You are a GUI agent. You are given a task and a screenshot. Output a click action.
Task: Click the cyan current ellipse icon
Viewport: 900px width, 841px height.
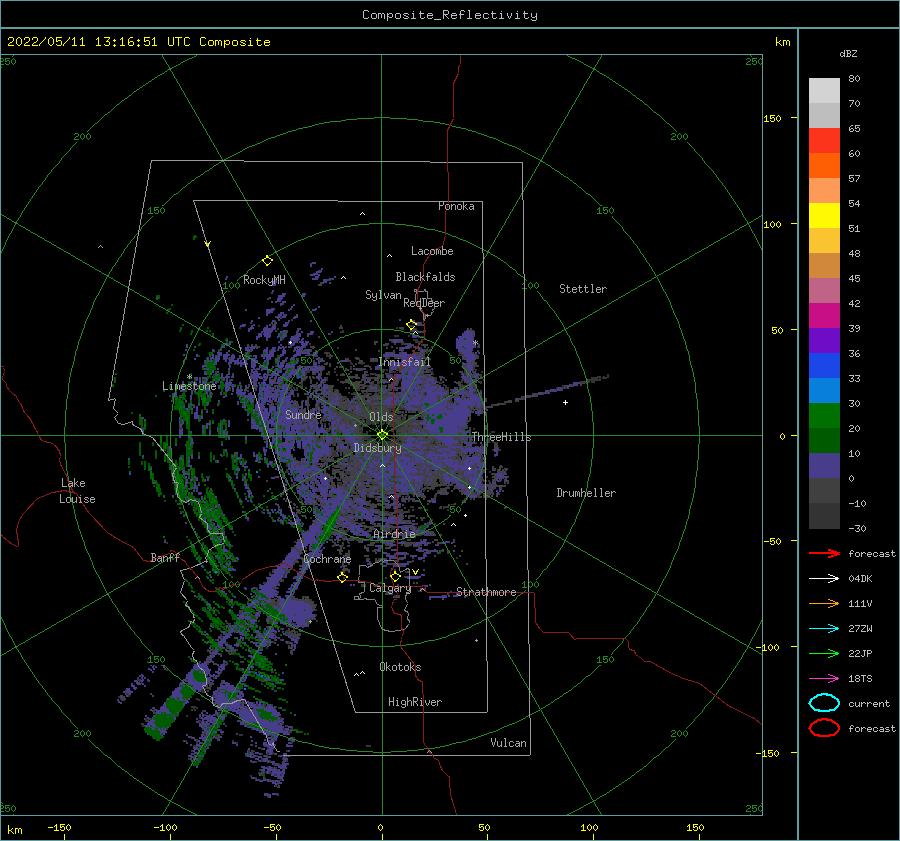pos(824,703)
